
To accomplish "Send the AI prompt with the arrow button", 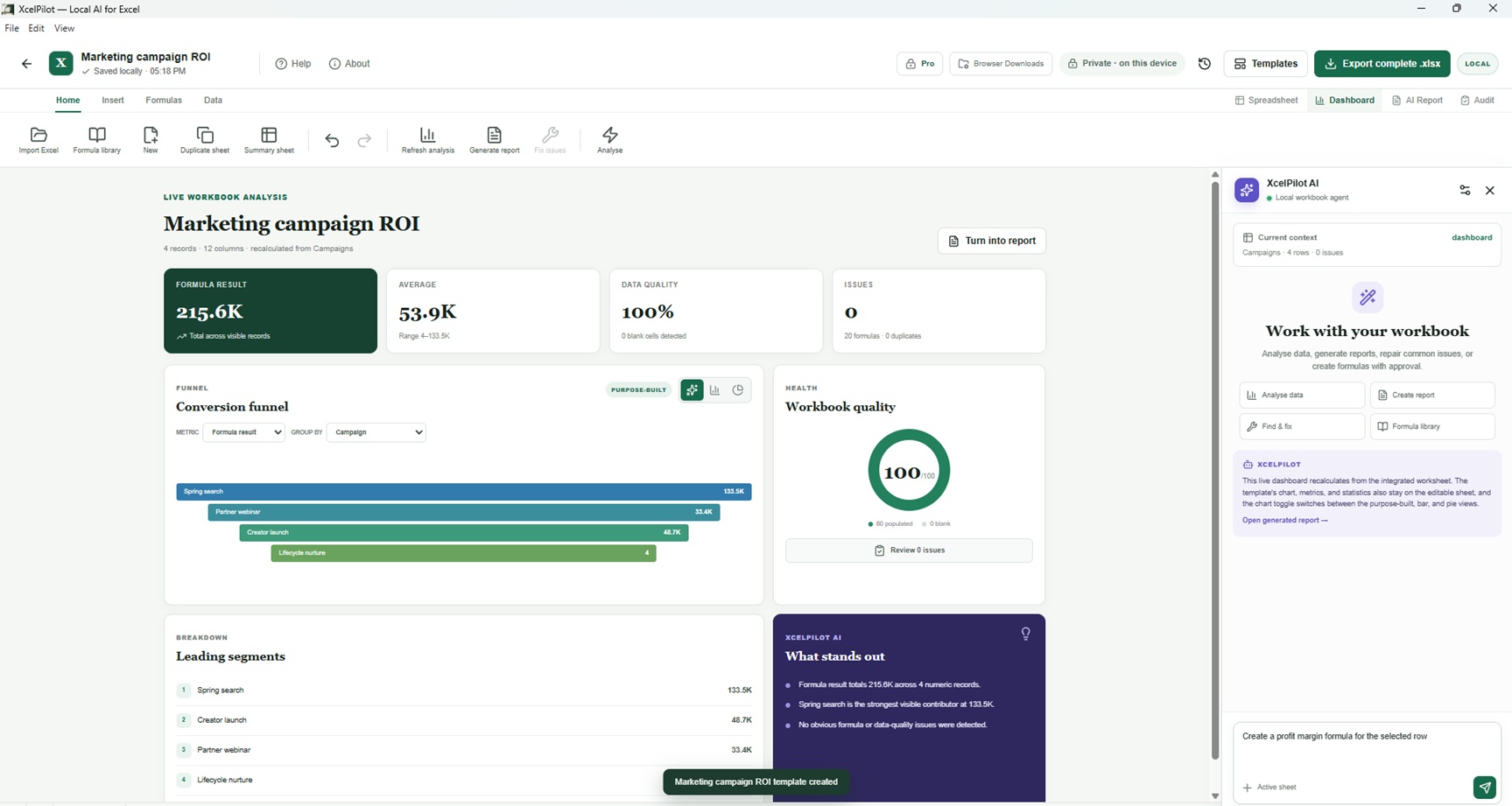I will [1485, 788].
